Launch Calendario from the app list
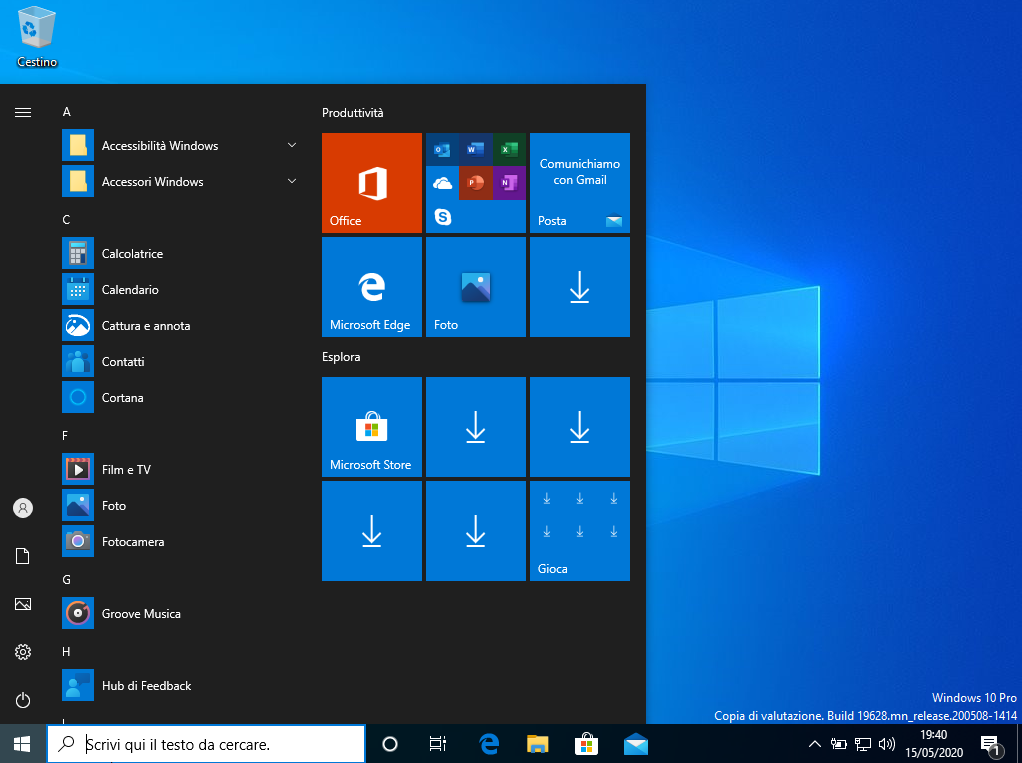1022x763 pixels. [x=181, y=289]
